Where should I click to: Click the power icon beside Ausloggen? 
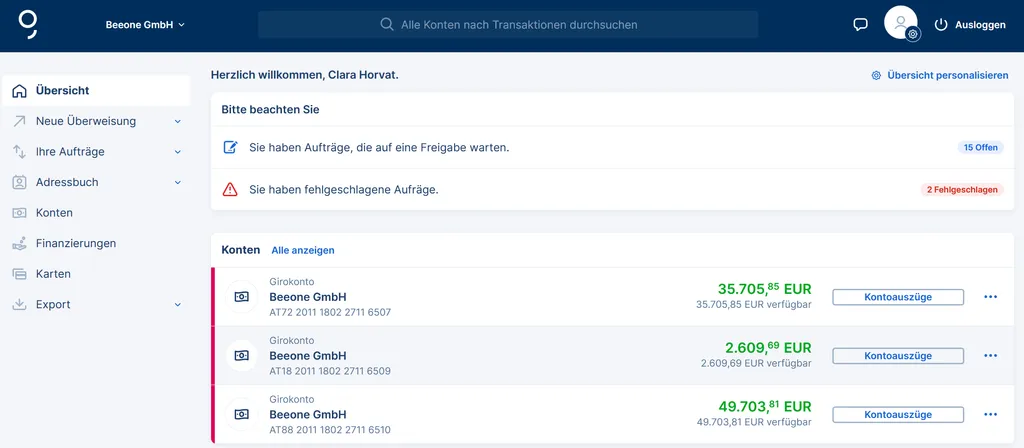pyautogui.click(x=941, y=25)
